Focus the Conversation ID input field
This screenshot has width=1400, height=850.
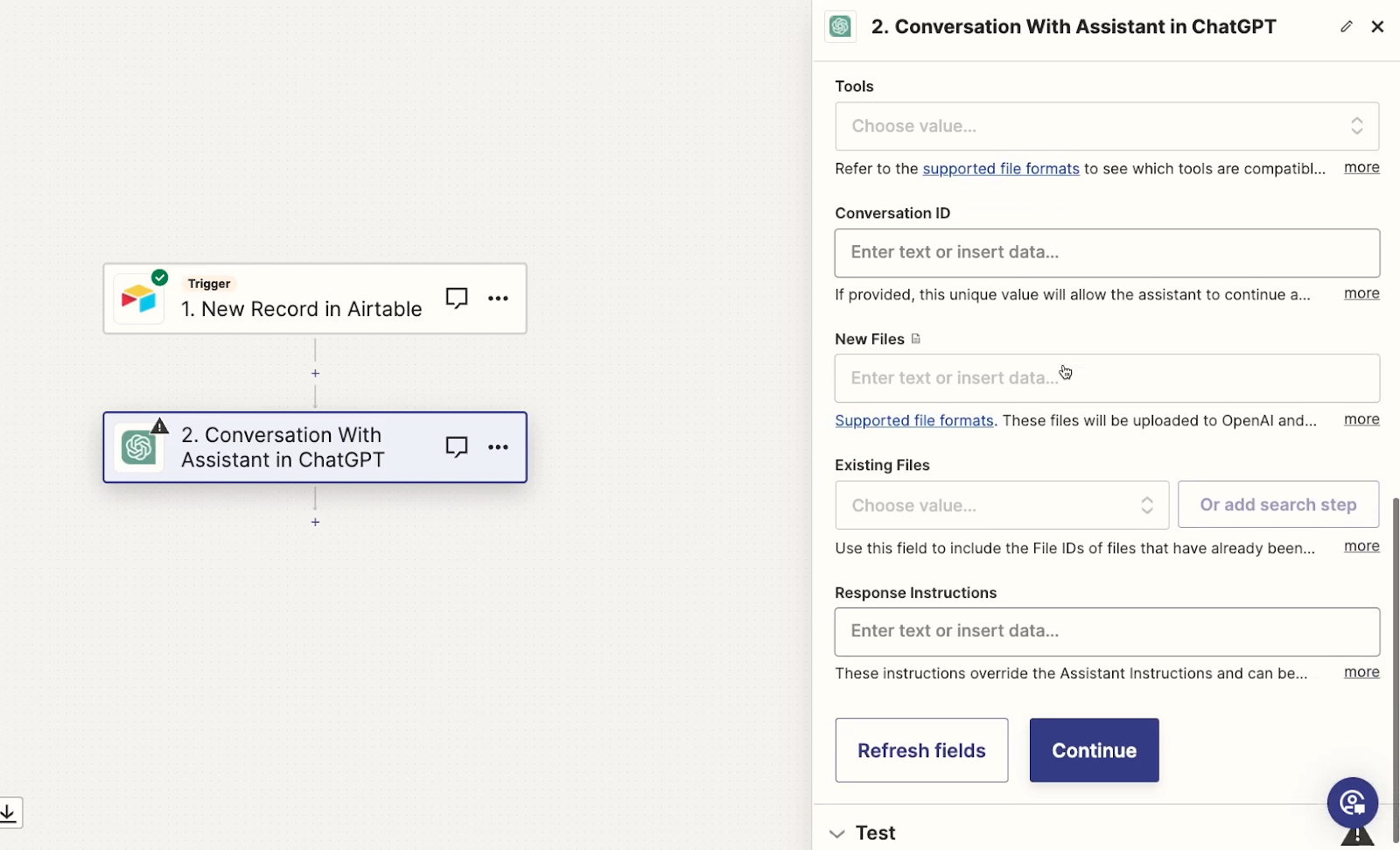[1107, 253]
